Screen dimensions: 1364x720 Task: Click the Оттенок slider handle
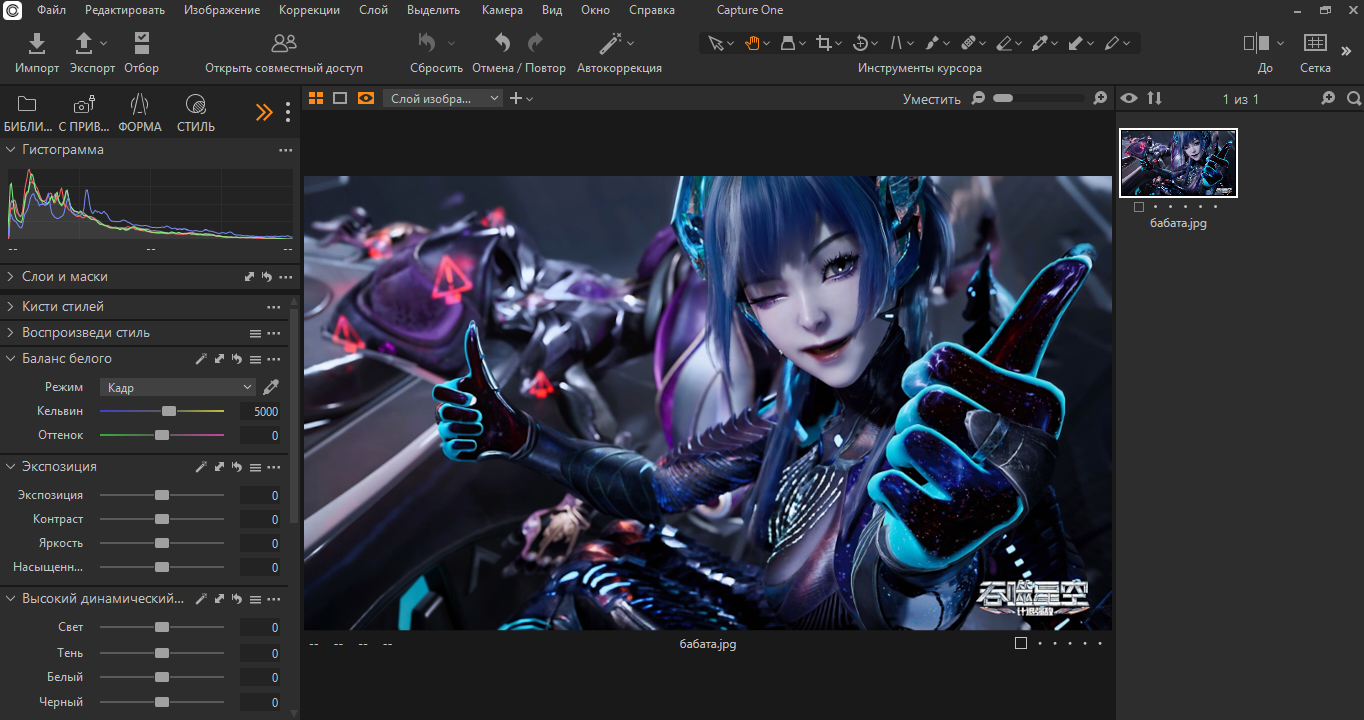click(162, 435)
